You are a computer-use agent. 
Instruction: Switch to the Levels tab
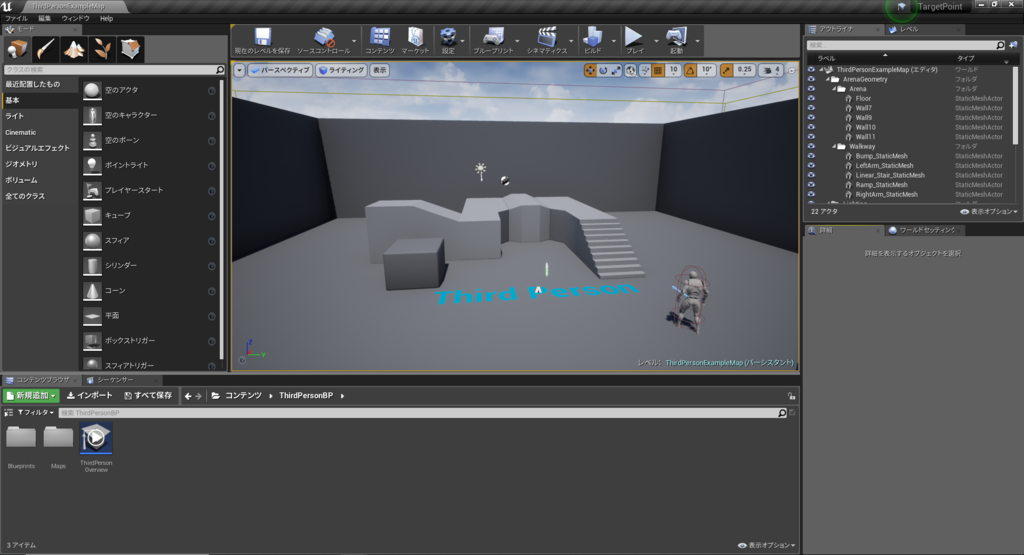909,29
